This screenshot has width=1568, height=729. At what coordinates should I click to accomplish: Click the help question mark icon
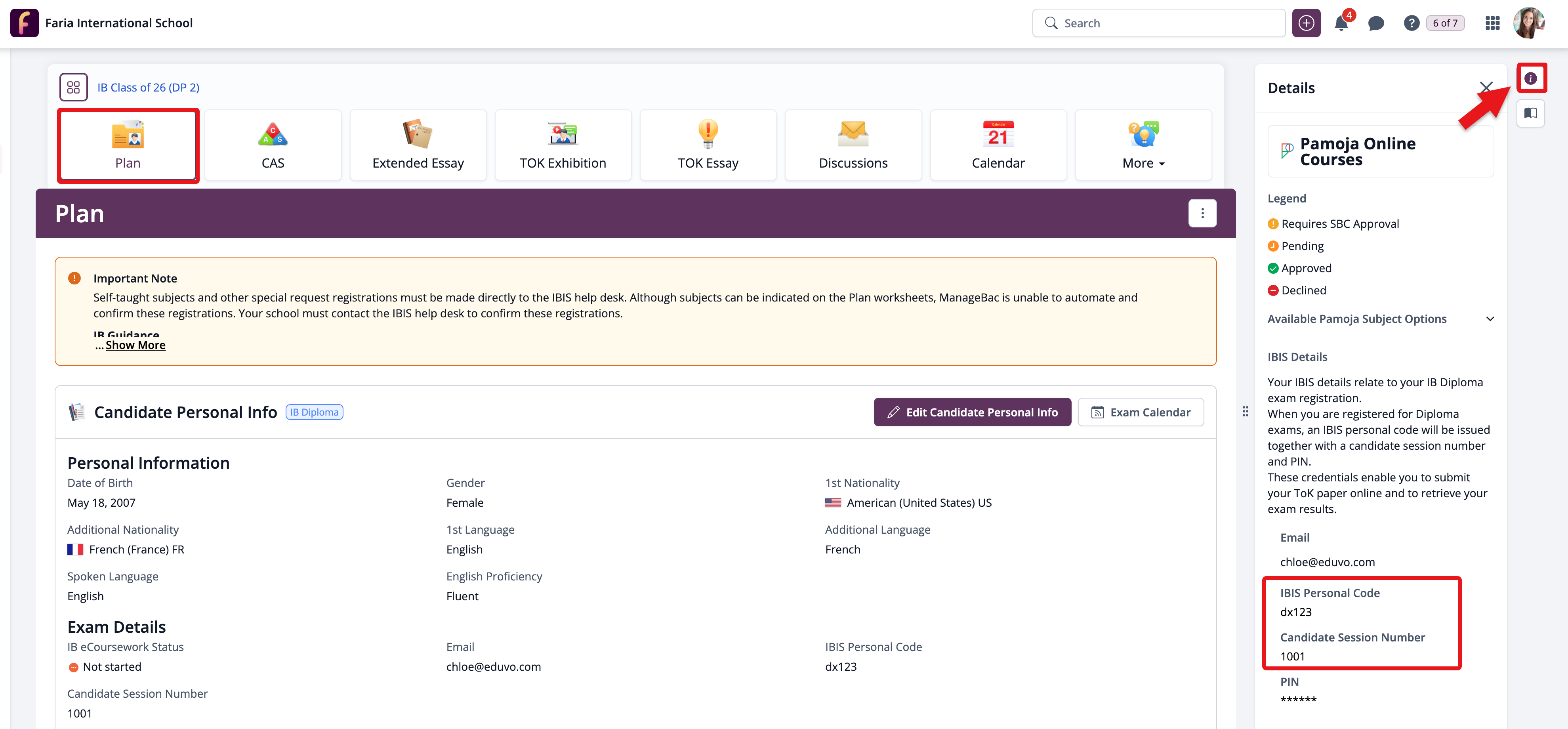click(x=1411, y=24)
